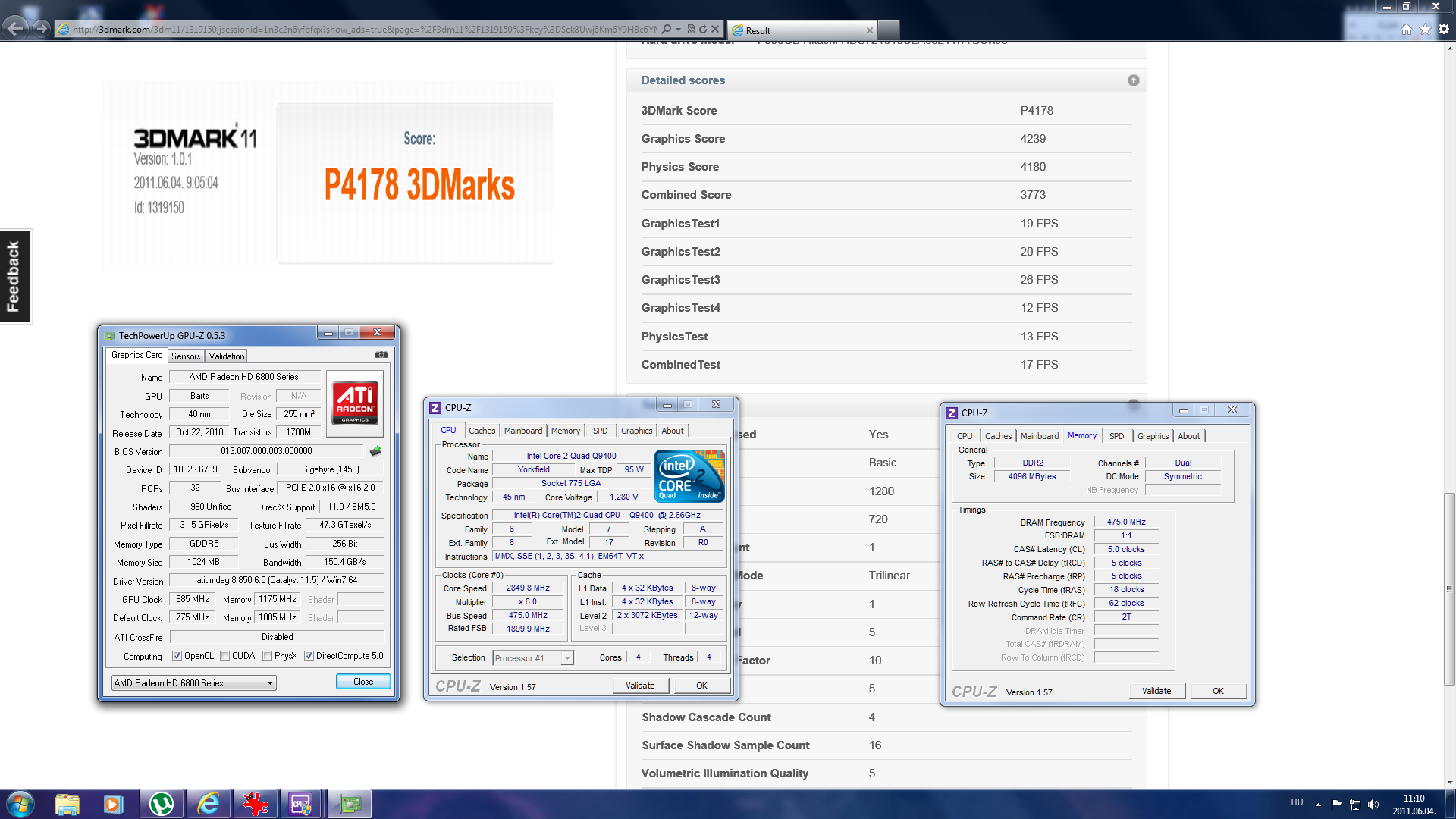1456x819 pixels.
Task: Click the ATI Radeon logo image
Action: (355, 403)
